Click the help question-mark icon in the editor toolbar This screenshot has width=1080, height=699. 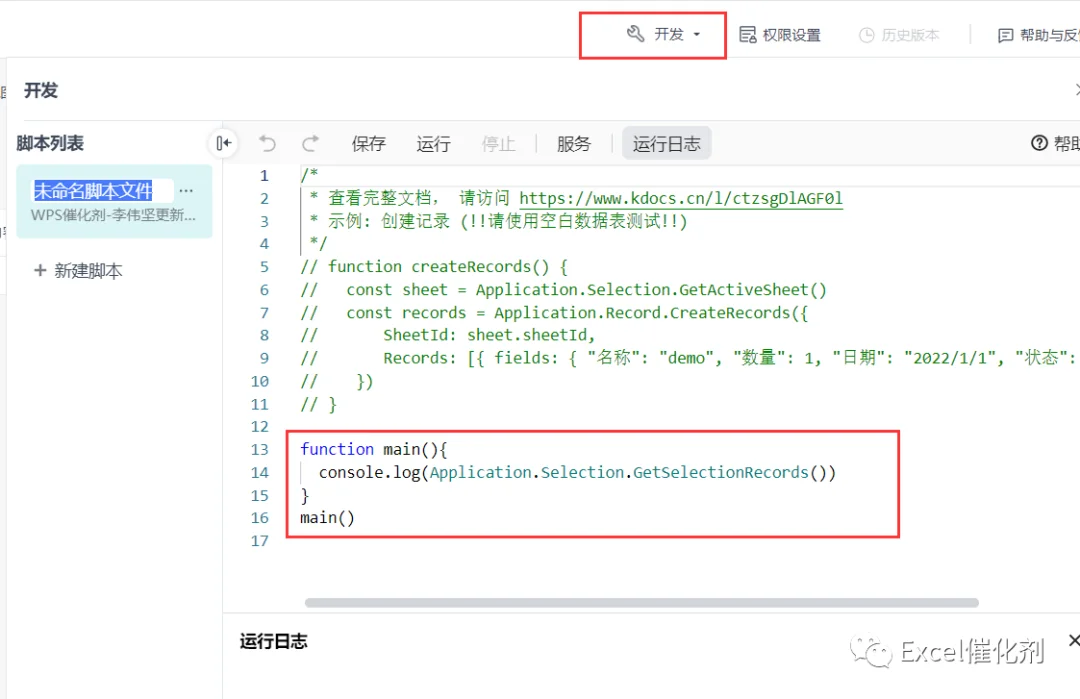coord(1039,143)
